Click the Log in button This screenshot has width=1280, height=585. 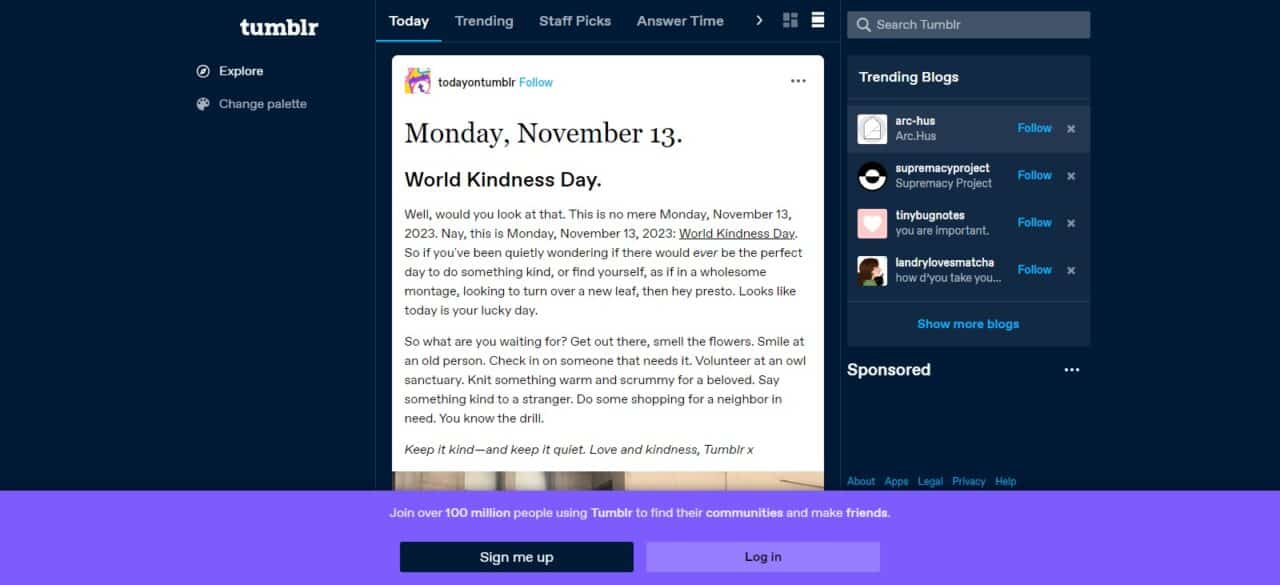tap(763, 557)
